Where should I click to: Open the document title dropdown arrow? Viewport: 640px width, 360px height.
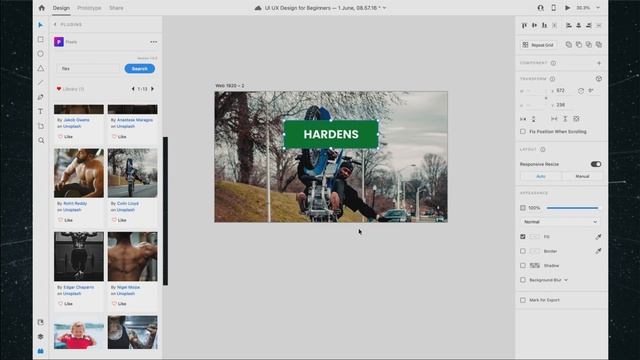(384, 8)
